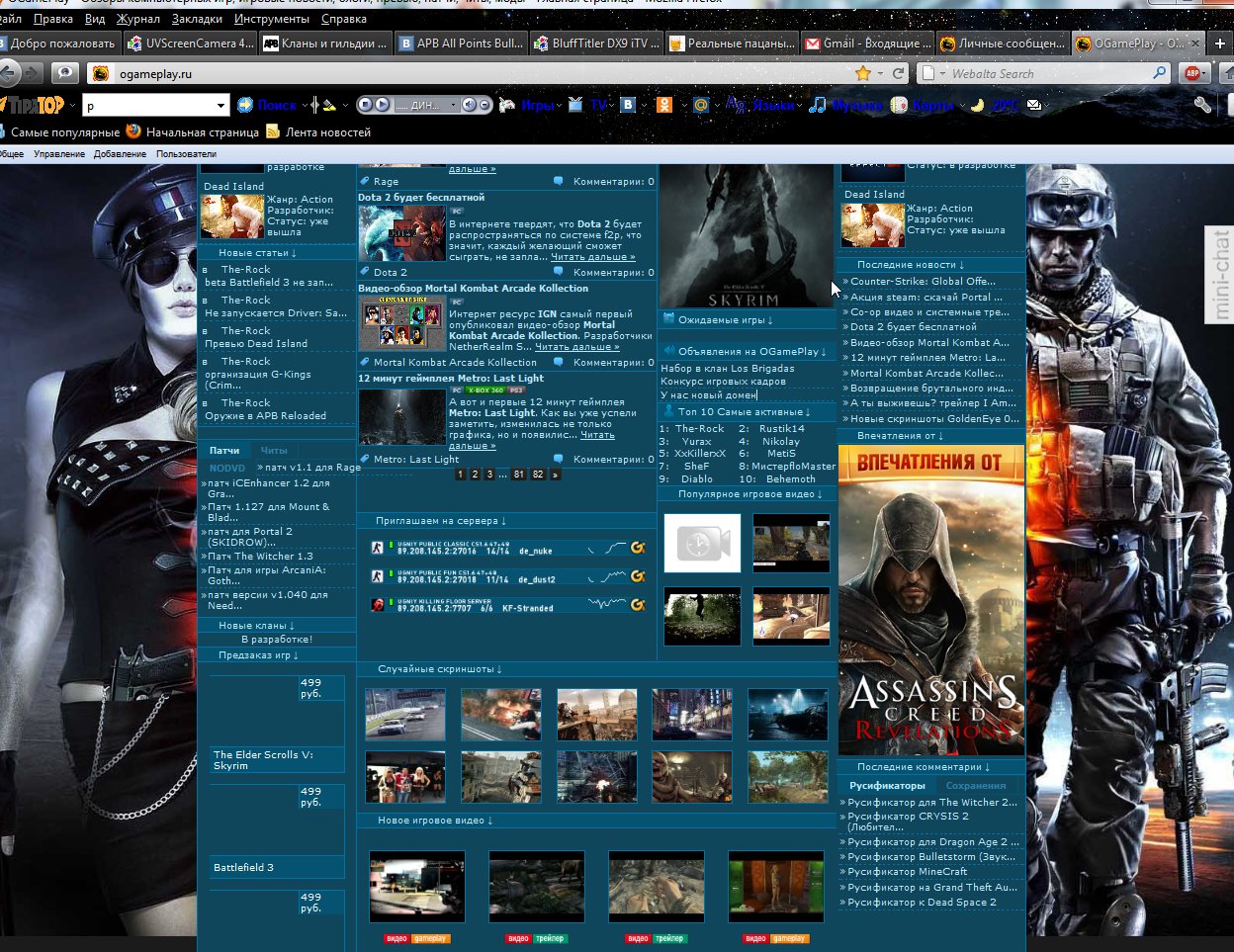Open 12 минут геймплея Metro: Last Light
The width and height of the screenshot is (1234, 952).
[x=451, y=379]
